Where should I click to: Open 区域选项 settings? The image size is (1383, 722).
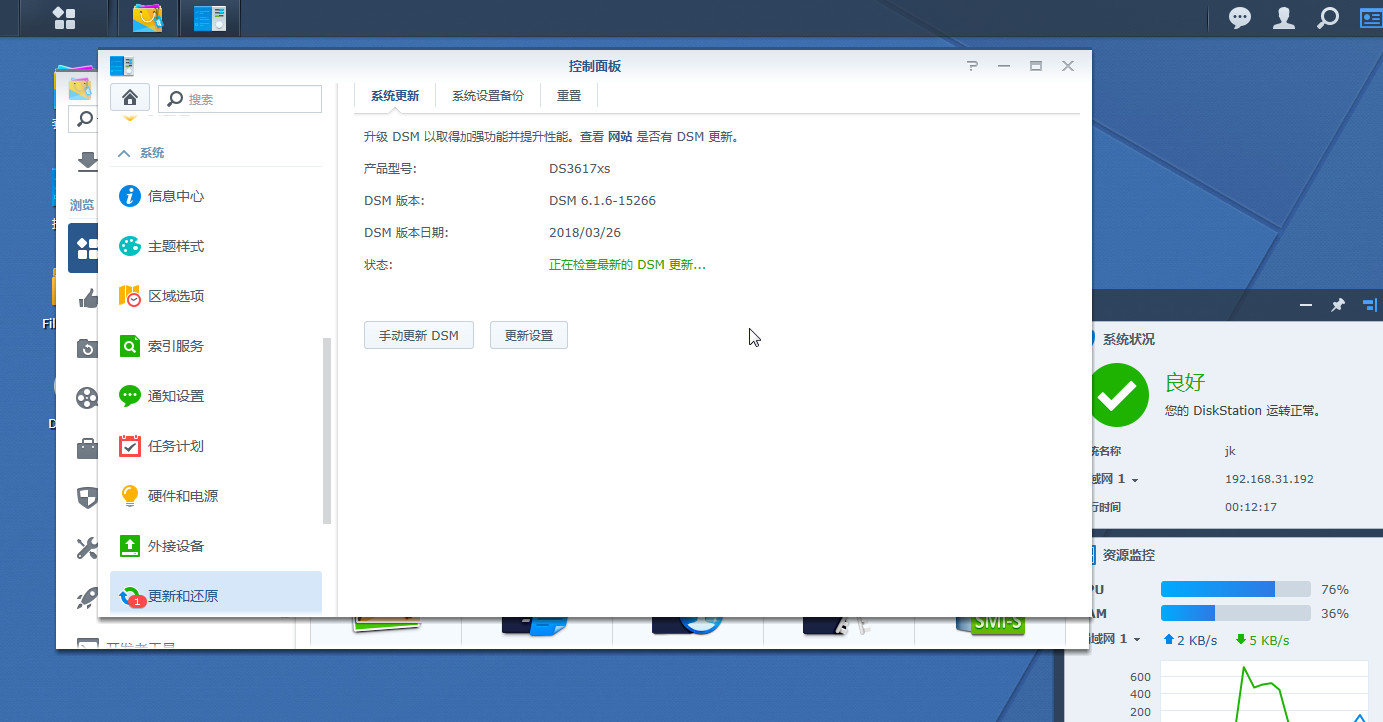coord(177,296)
